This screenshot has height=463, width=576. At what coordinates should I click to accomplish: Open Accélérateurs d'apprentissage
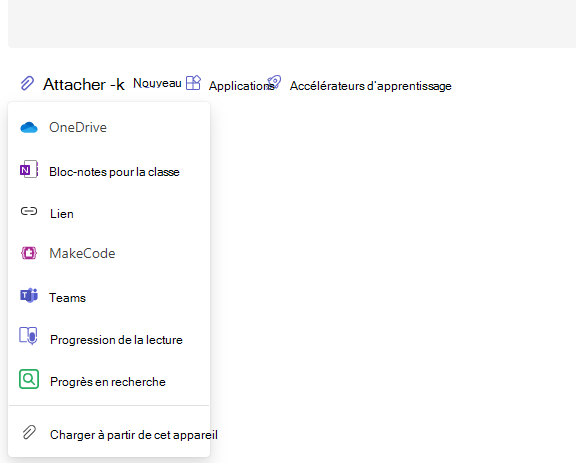(x=371, y=86)
